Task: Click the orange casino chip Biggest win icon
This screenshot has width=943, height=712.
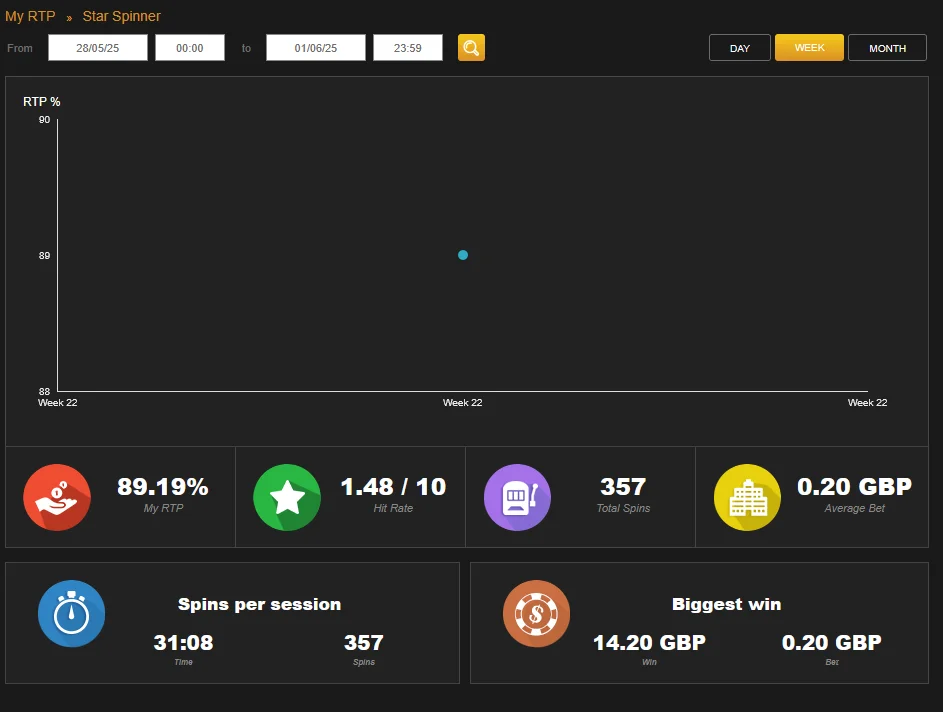Action: 536,613
